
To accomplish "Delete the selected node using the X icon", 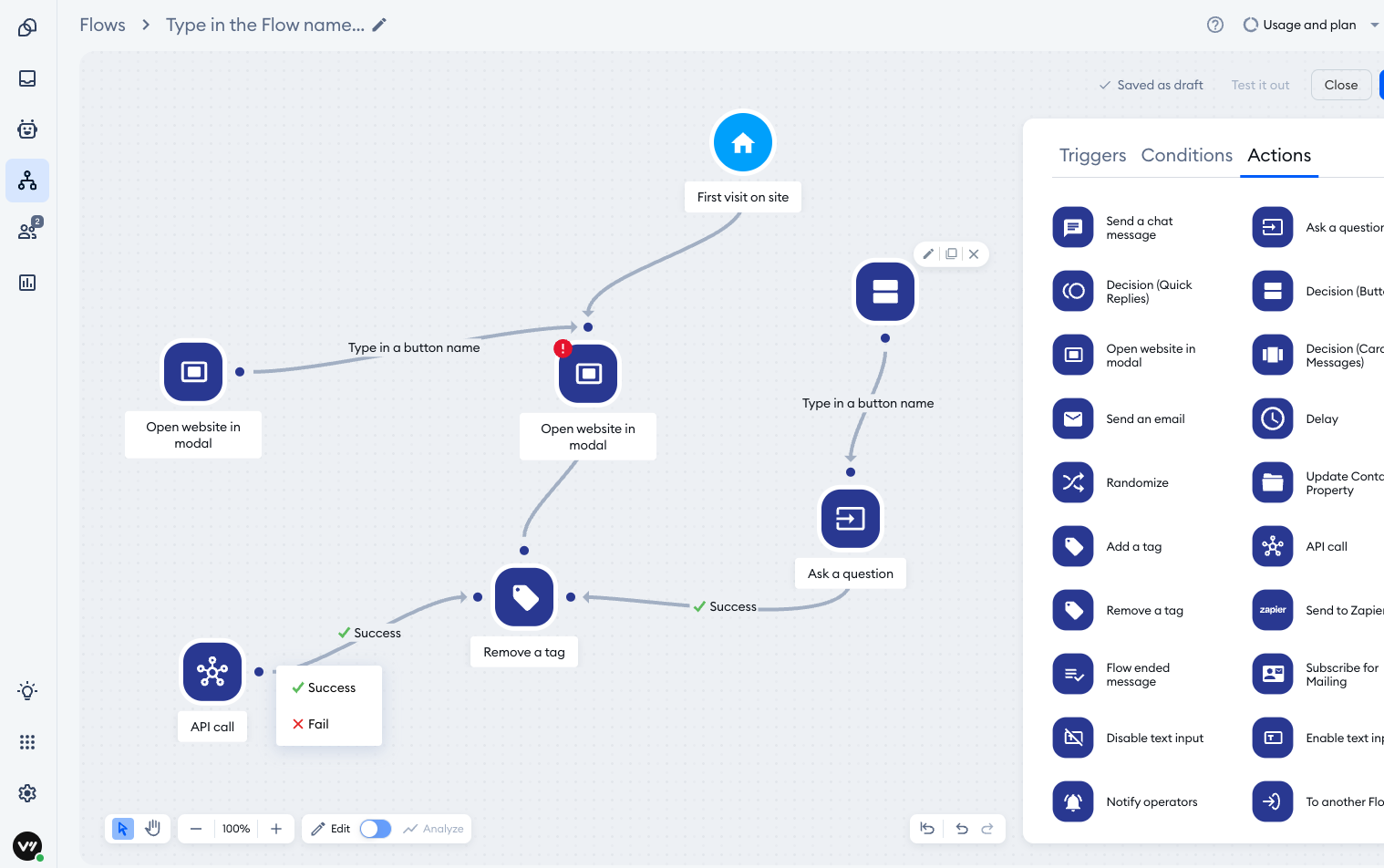I will [974, 254].
